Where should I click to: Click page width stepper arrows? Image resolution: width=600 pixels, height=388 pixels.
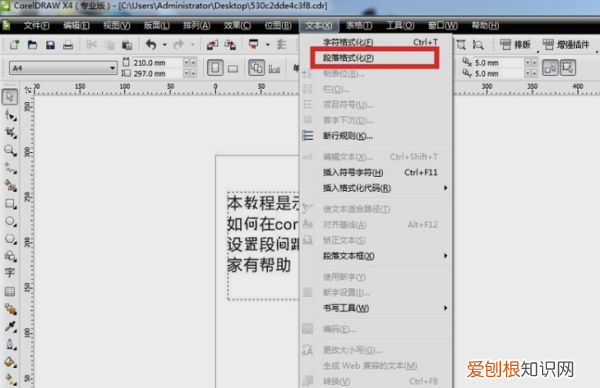[190, 62]
